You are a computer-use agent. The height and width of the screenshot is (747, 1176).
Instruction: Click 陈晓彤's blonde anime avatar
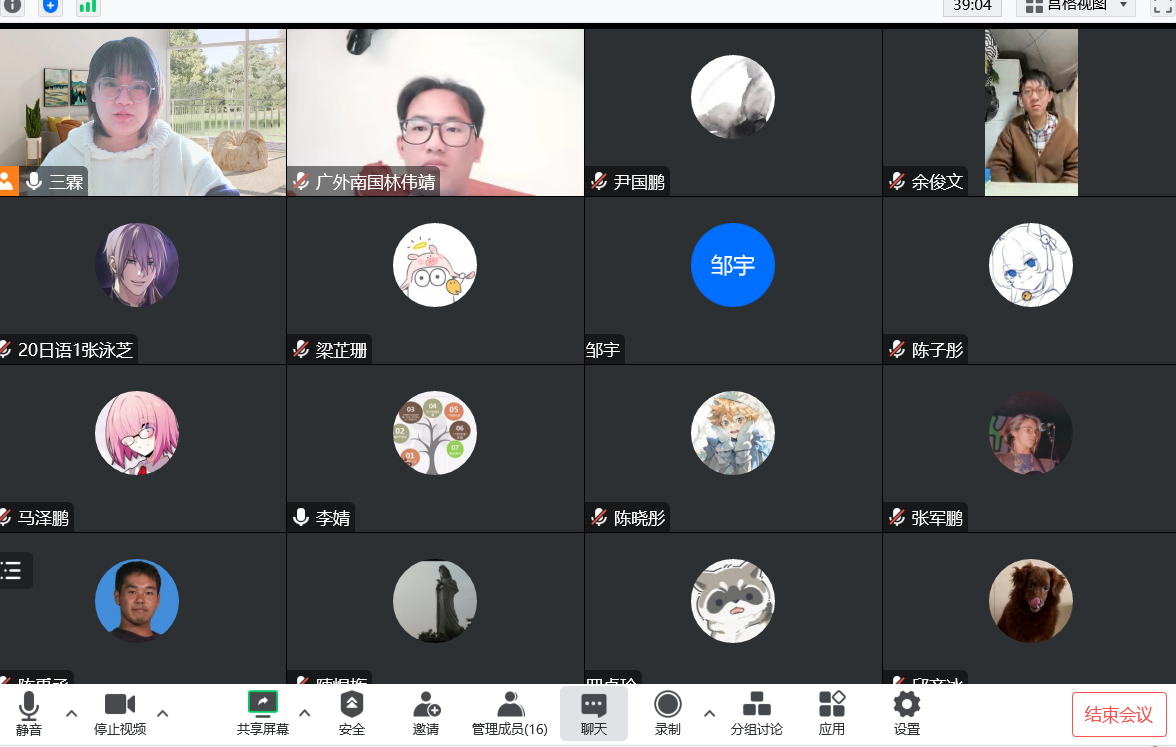click(x=733, y=433)
